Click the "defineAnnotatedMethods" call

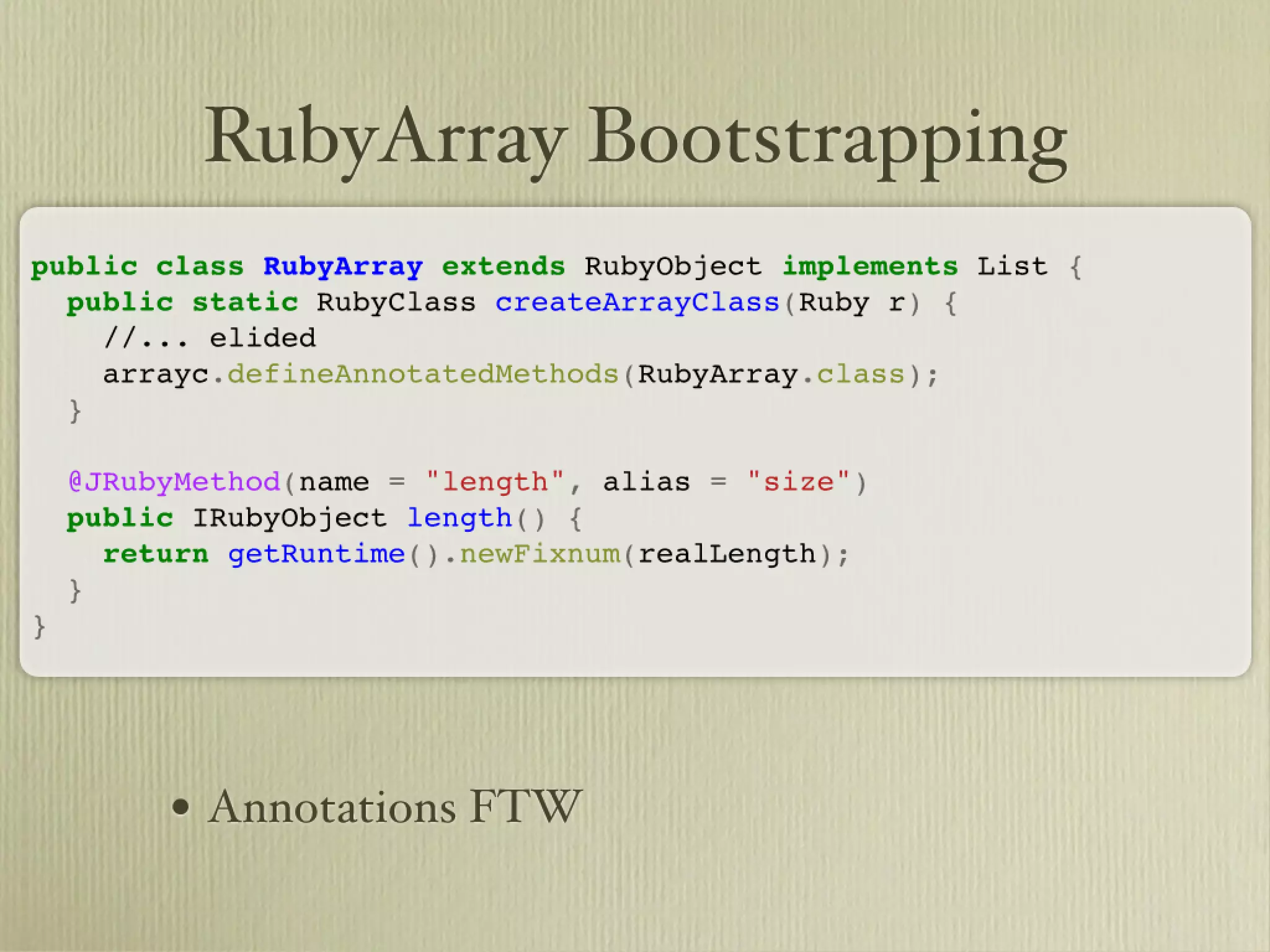(424, 374)
